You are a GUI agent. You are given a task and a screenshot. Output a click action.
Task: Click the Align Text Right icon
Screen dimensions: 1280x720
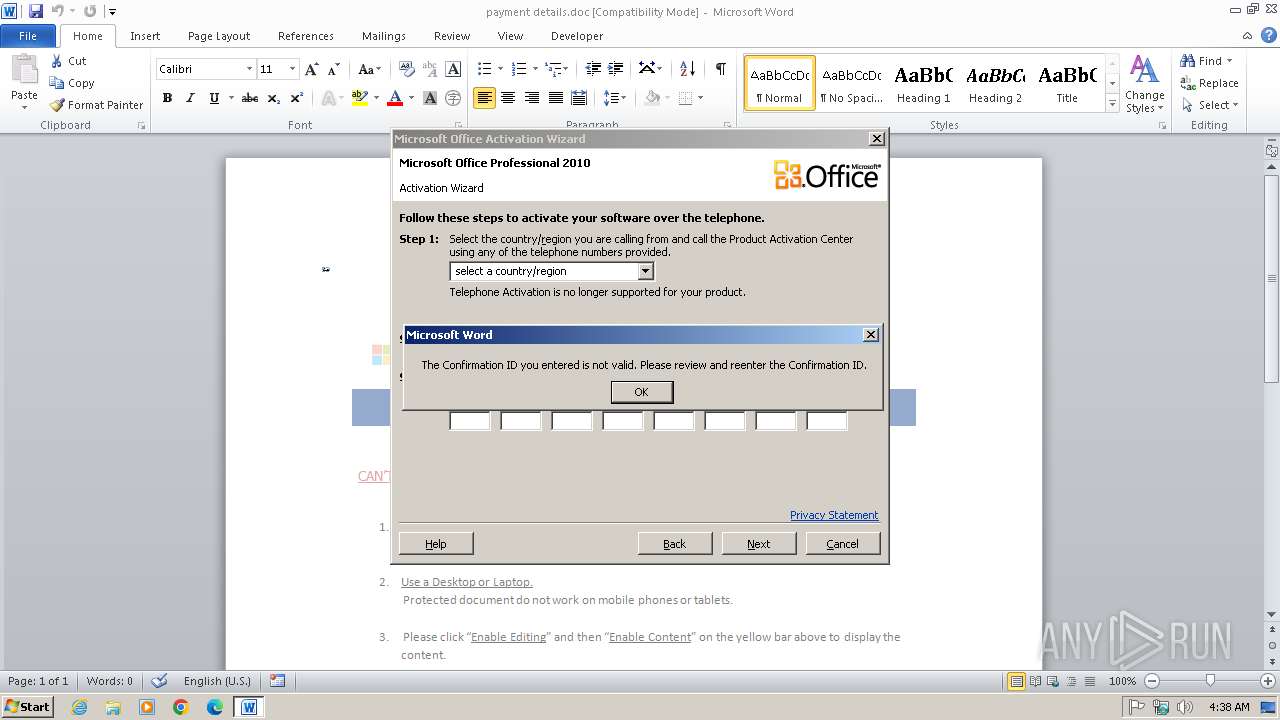(532, 98)
